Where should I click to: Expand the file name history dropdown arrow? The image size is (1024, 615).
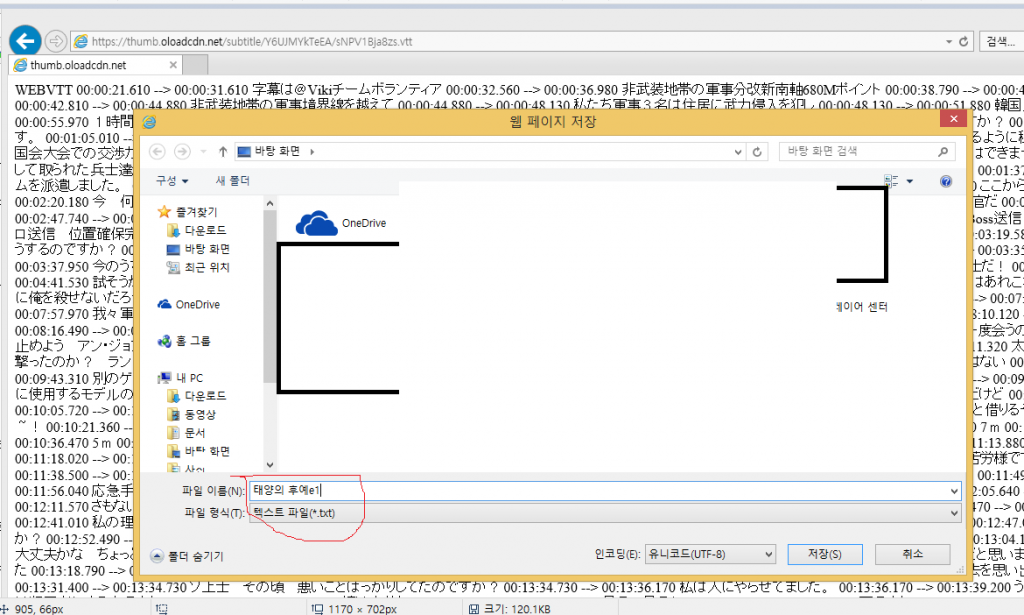[x=952, y=491]
